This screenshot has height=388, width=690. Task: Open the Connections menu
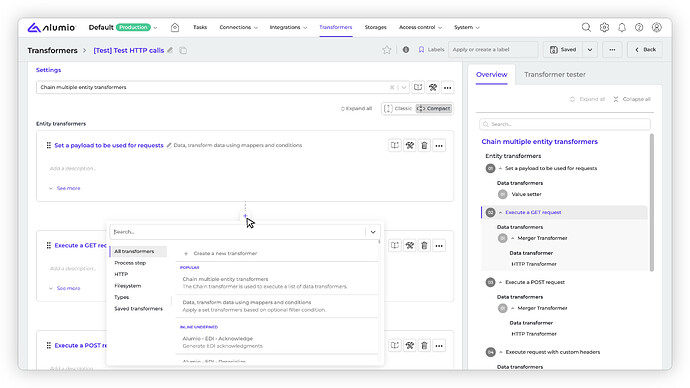click(x=239, y=27)
